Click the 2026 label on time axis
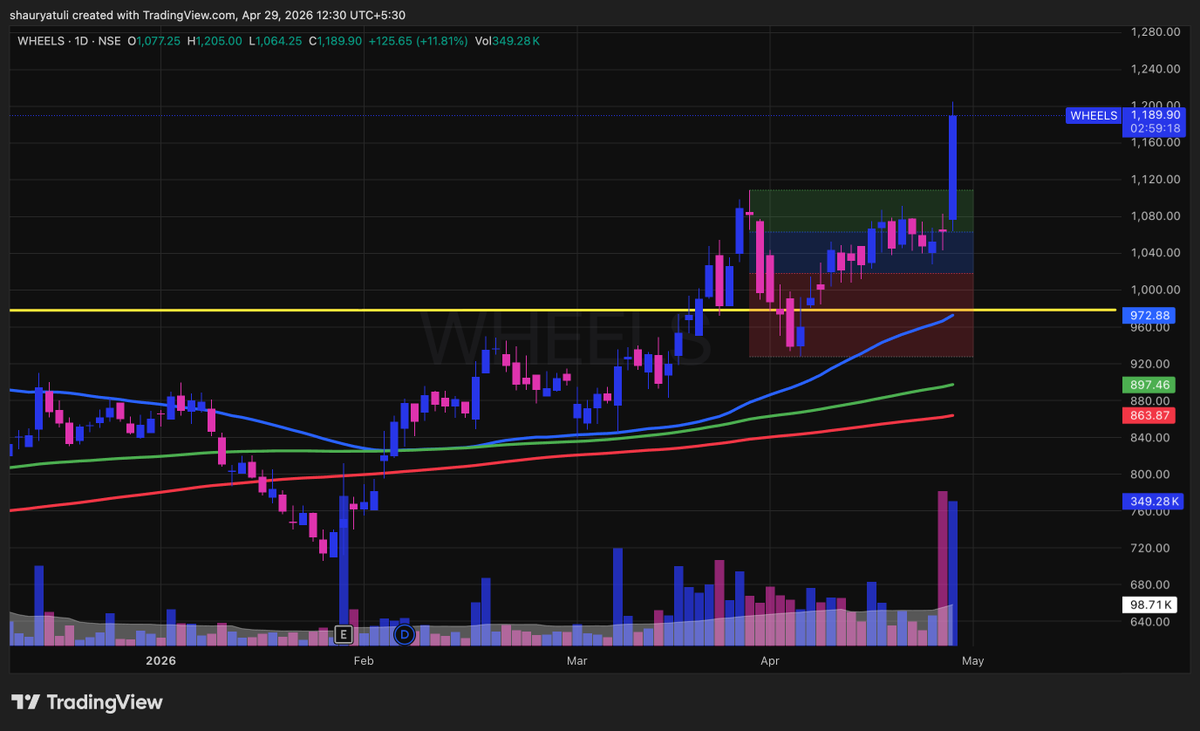 click(x=161, y=661)
